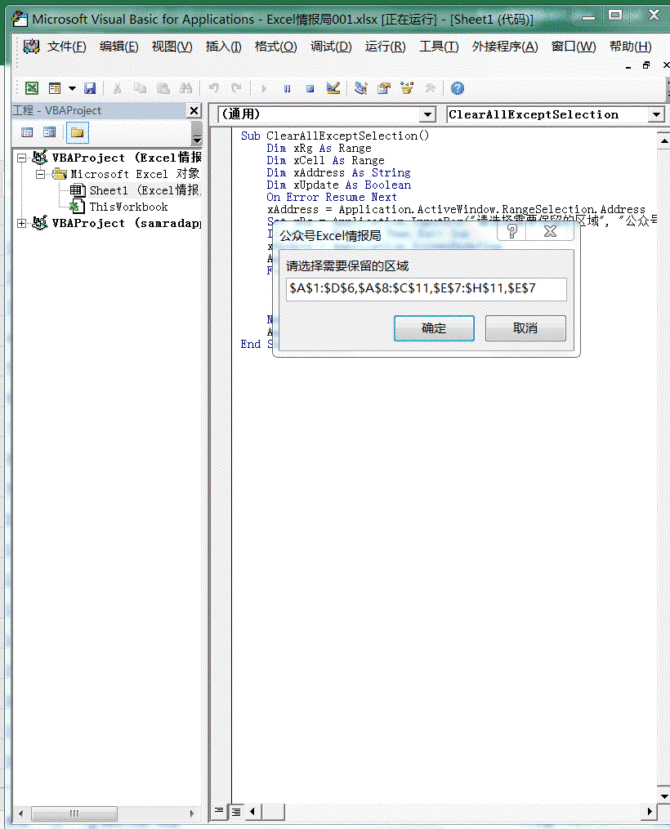Toggle Folders button in project panel
Image resolution: width=670 pixels, height=829 pixels.
click(x=77, y=132)
